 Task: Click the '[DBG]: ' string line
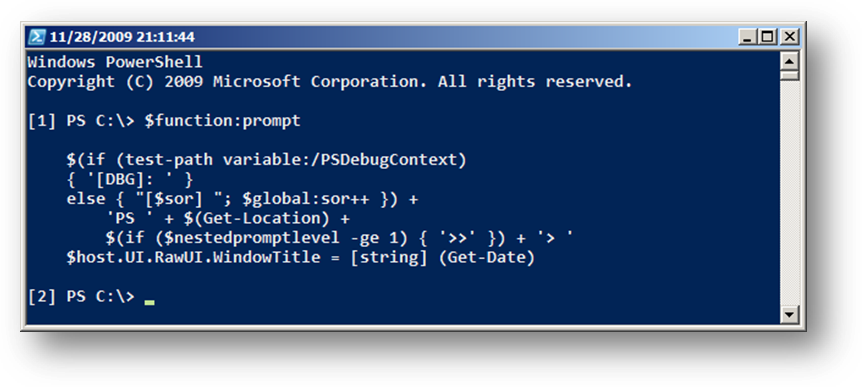click(x=130, y=180)
